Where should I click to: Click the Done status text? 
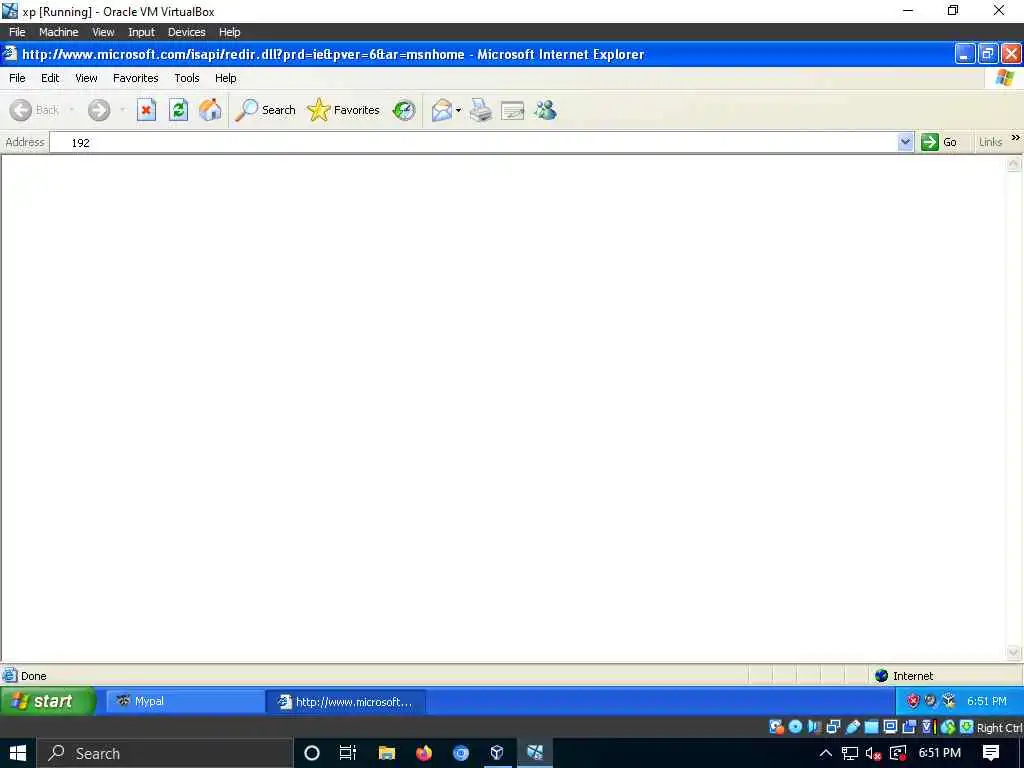33,676
